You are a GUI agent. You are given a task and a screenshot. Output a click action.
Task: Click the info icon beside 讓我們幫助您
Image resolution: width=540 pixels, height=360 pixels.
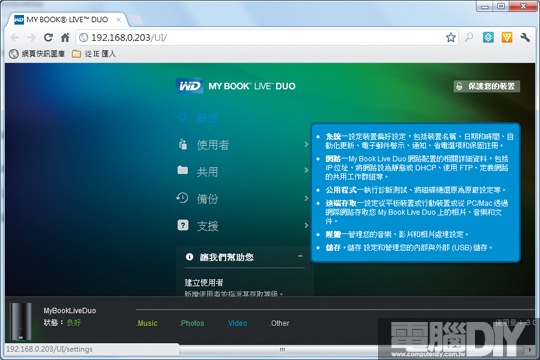189,257
